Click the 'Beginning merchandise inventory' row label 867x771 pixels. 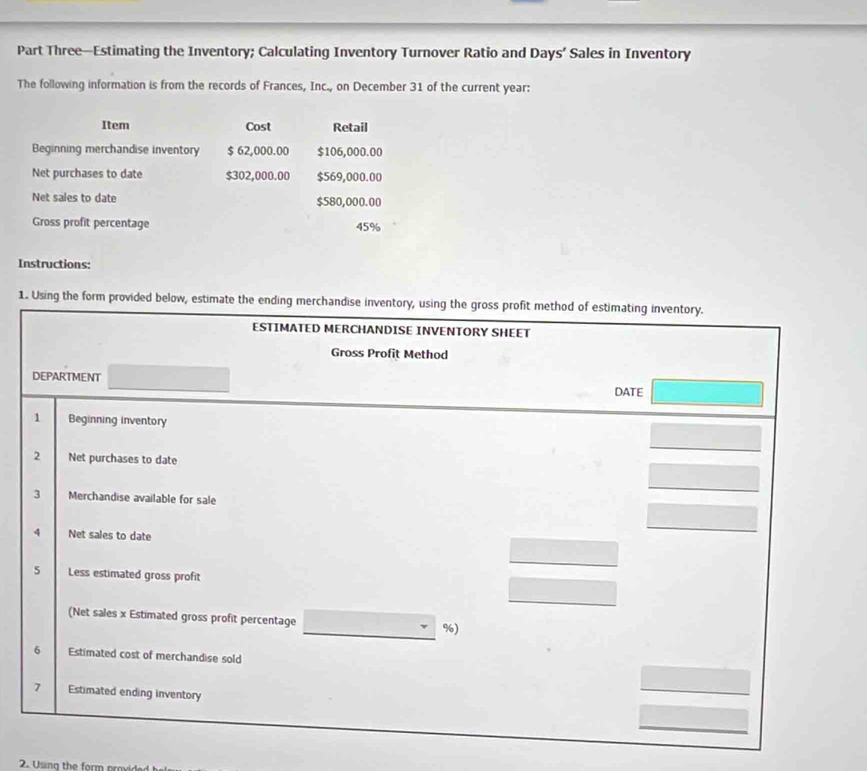pos(116,149)
